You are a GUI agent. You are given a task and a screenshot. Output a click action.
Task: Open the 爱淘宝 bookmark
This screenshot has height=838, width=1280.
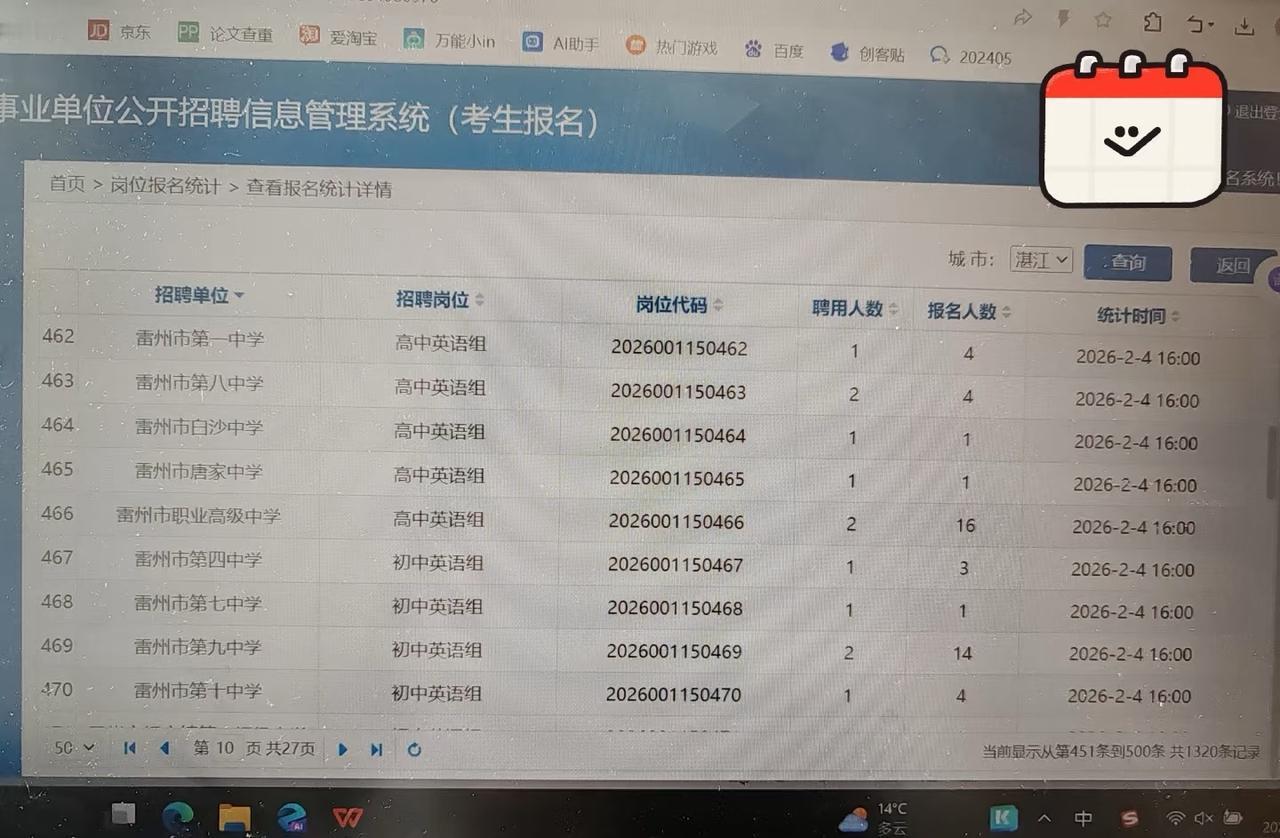click(x=338, y=38)
